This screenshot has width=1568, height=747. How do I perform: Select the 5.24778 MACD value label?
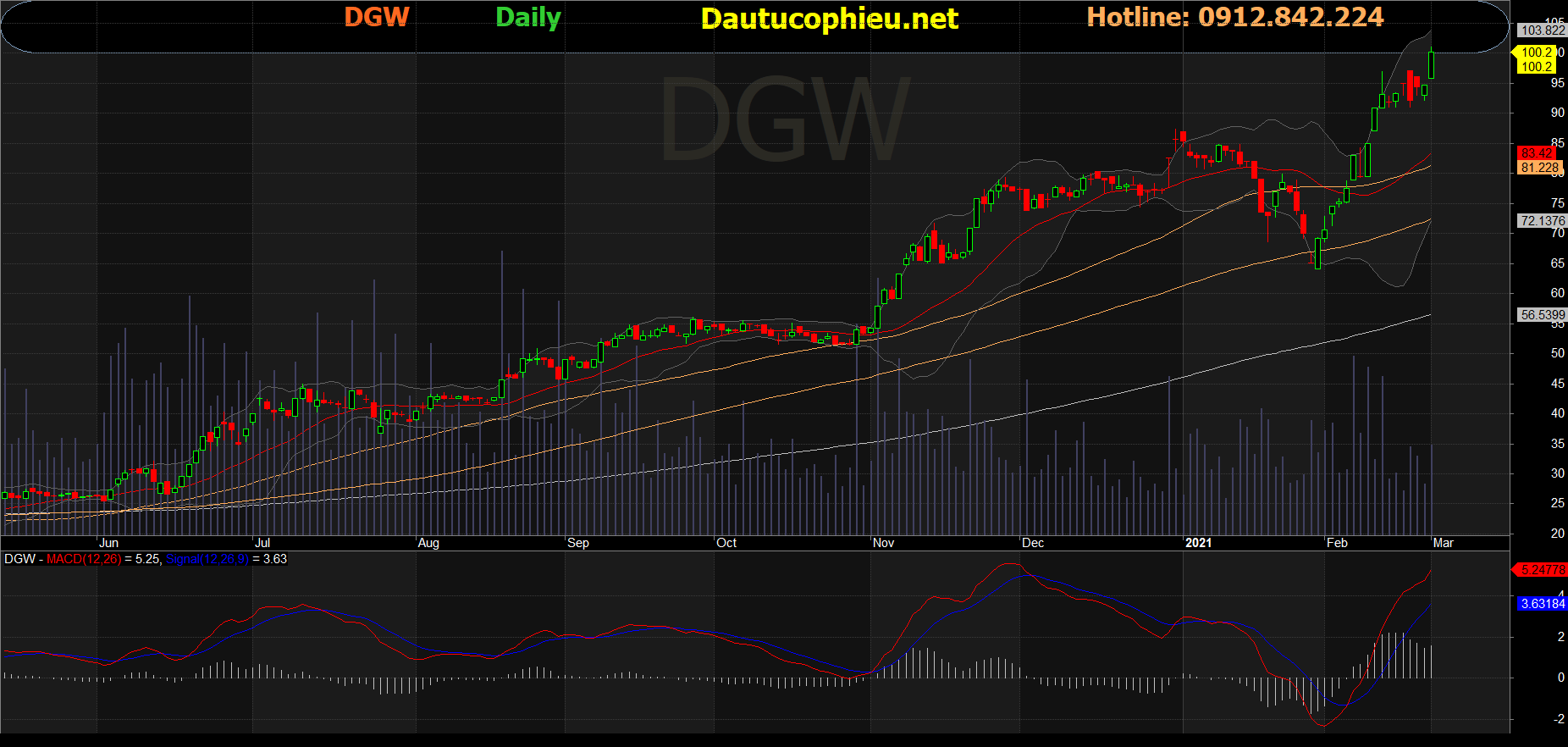coord(1541,570)
